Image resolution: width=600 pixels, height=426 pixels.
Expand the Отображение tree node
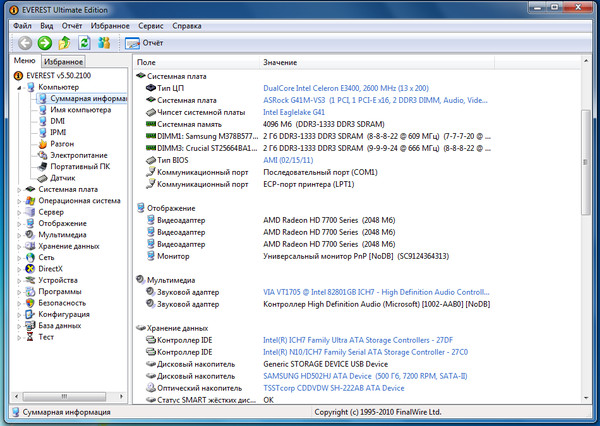[x=19, y=224]
